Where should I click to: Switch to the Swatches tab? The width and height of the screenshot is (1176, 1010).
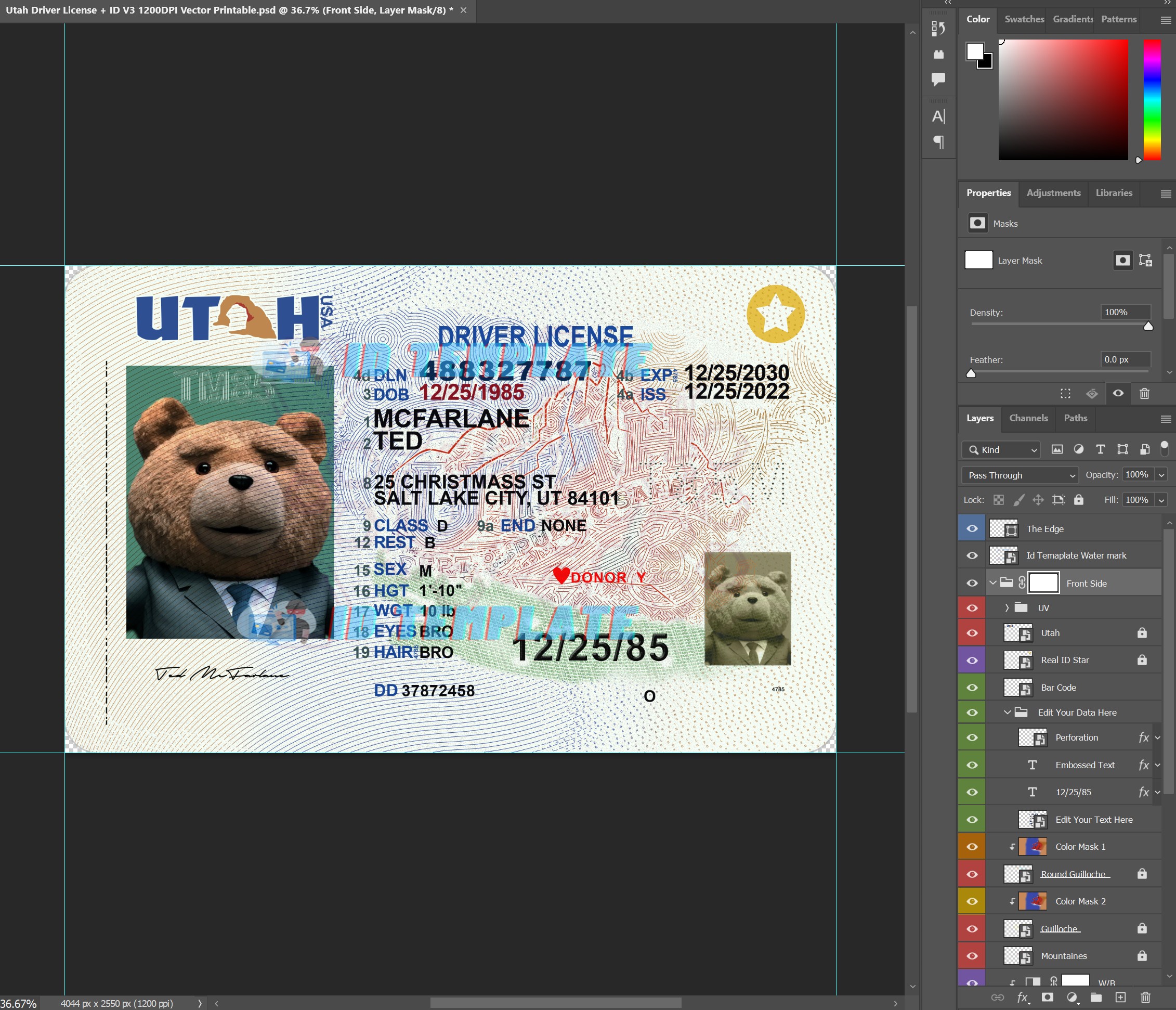pos(1024,19)
